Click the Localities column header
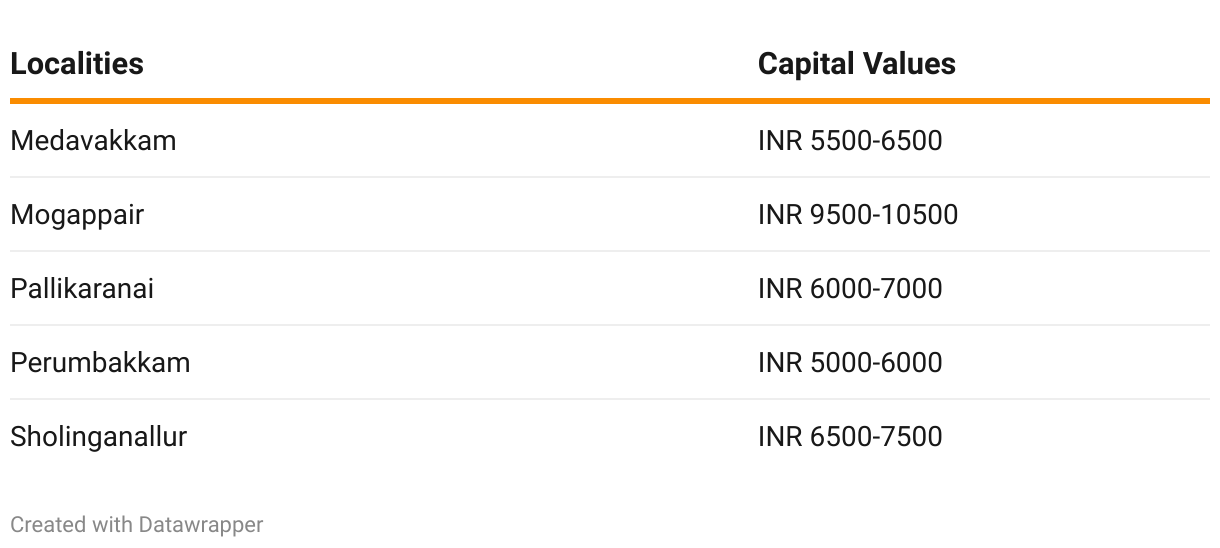 point(77,64)
